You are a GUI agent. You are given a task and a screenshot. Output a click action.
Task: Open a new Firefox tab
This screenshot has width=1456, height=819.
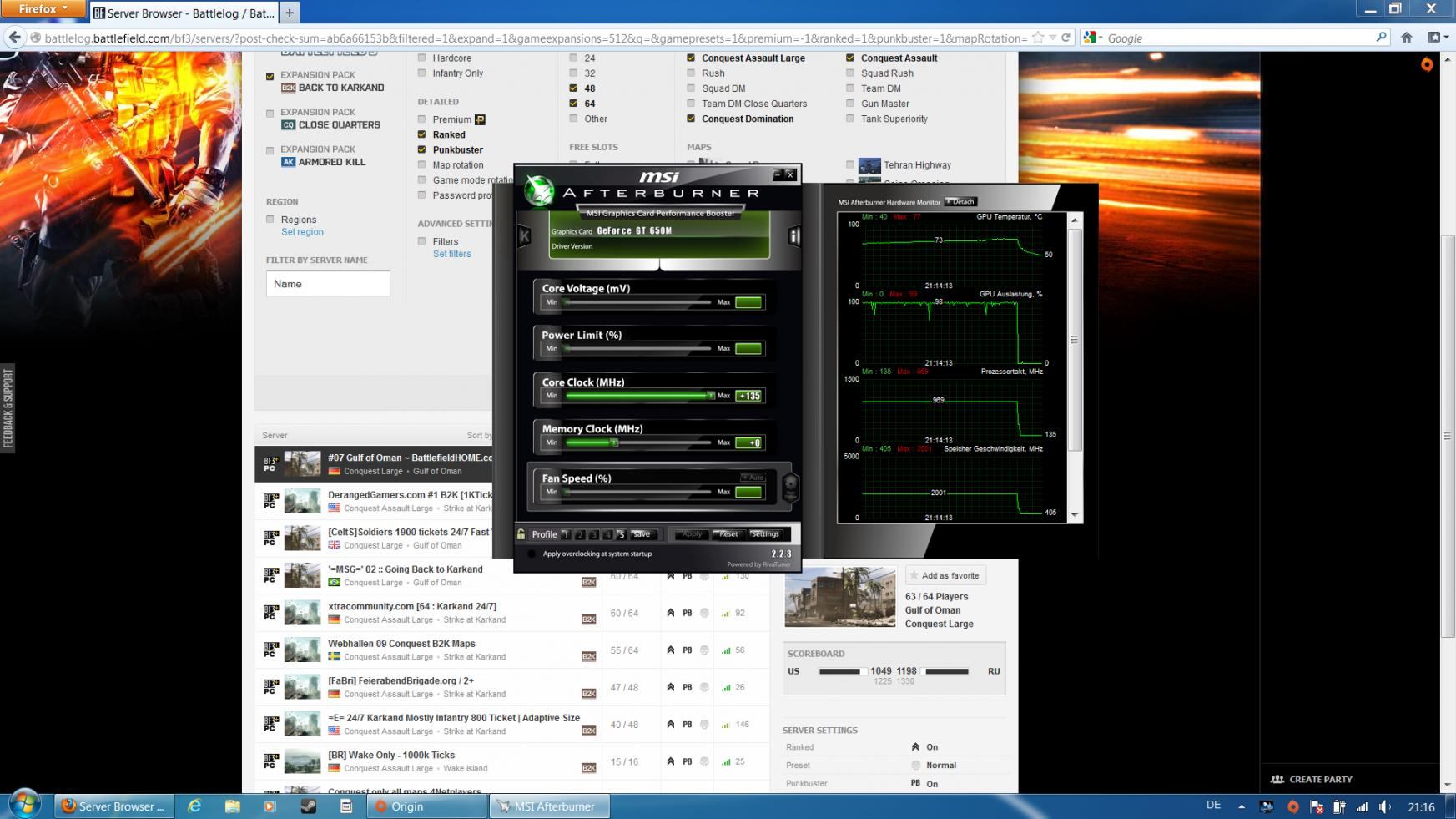pos(290,13)
